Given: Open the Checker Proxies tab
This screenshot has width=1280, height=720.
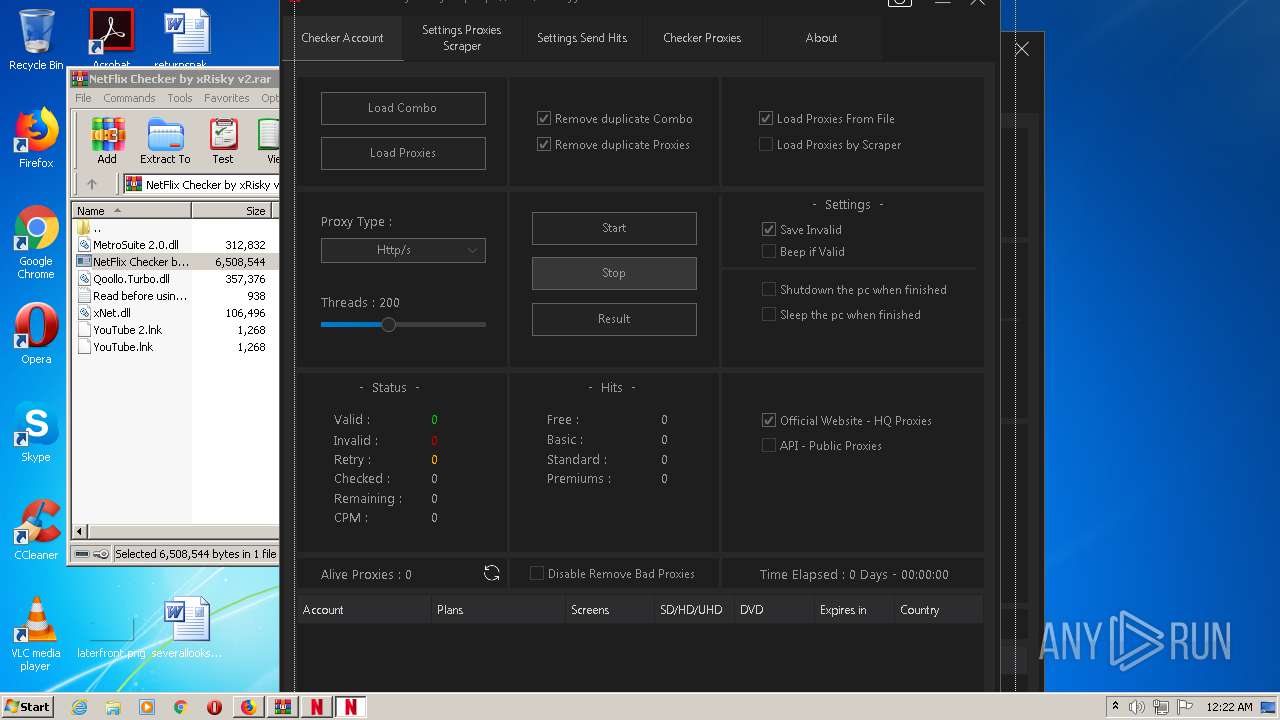Looking at the screenshot, I should (702, 38).
